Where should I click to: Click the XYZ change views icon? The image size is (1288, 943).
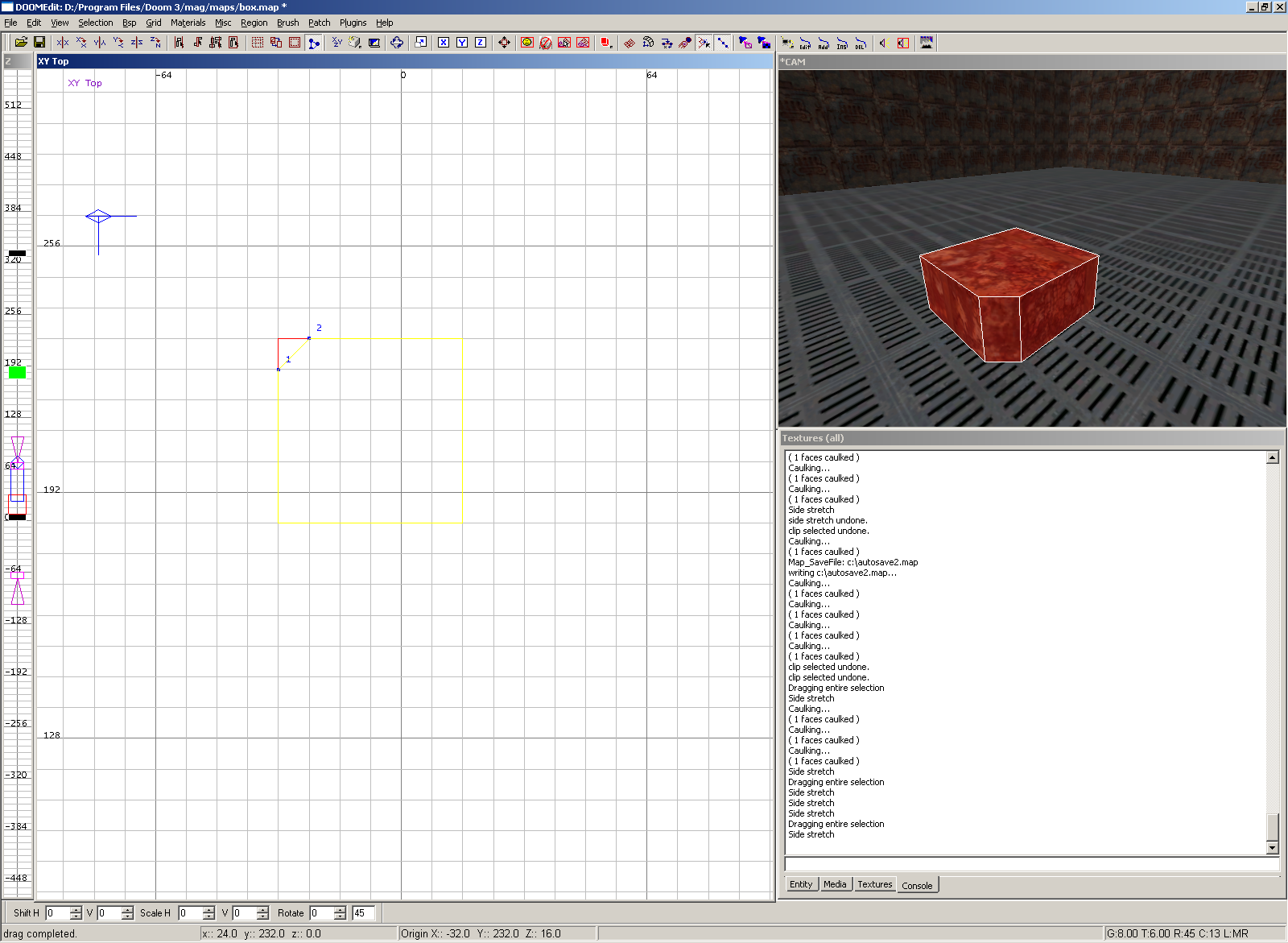337,43
